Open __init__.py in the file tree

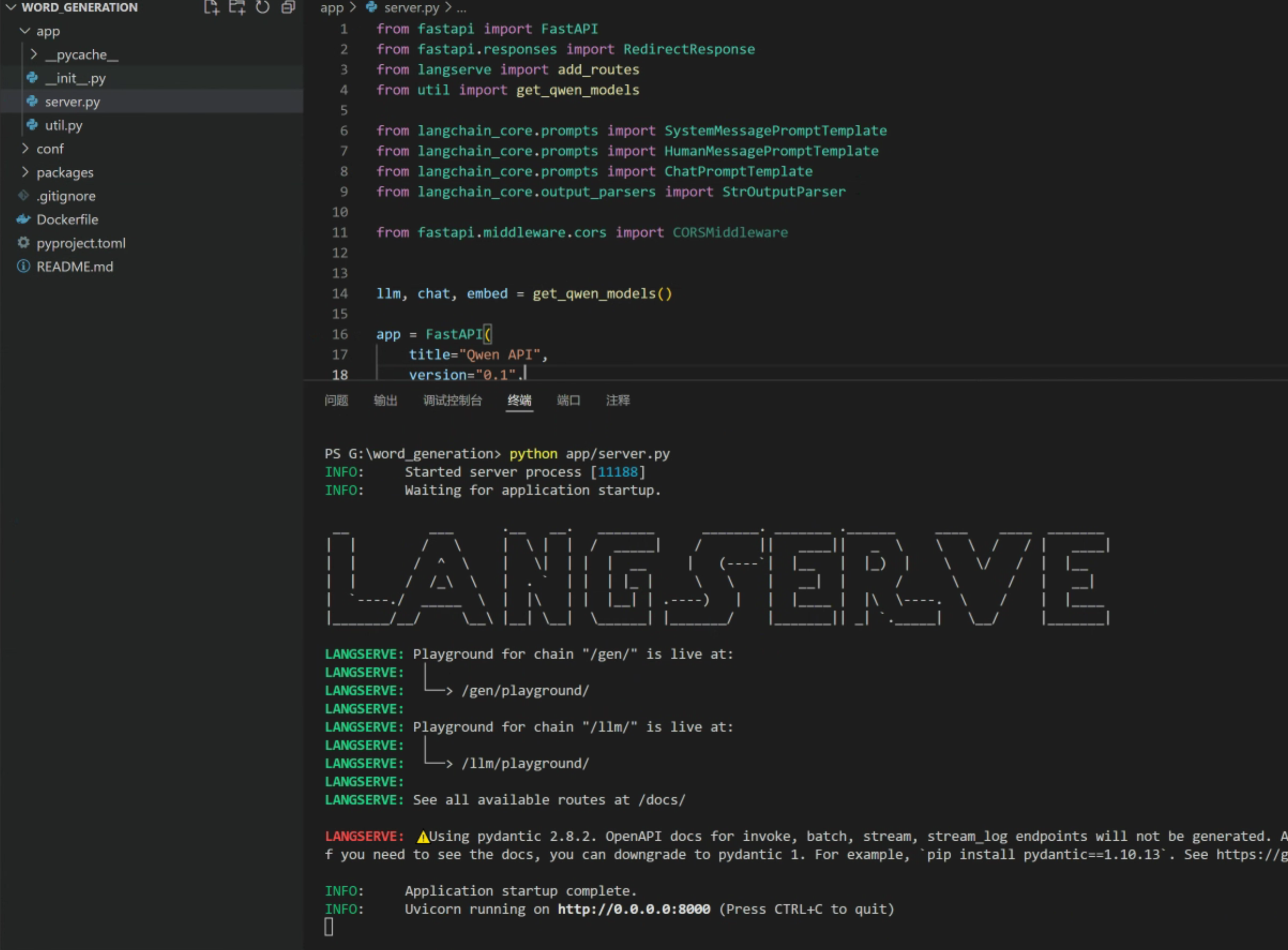click(x=75, y=78)
